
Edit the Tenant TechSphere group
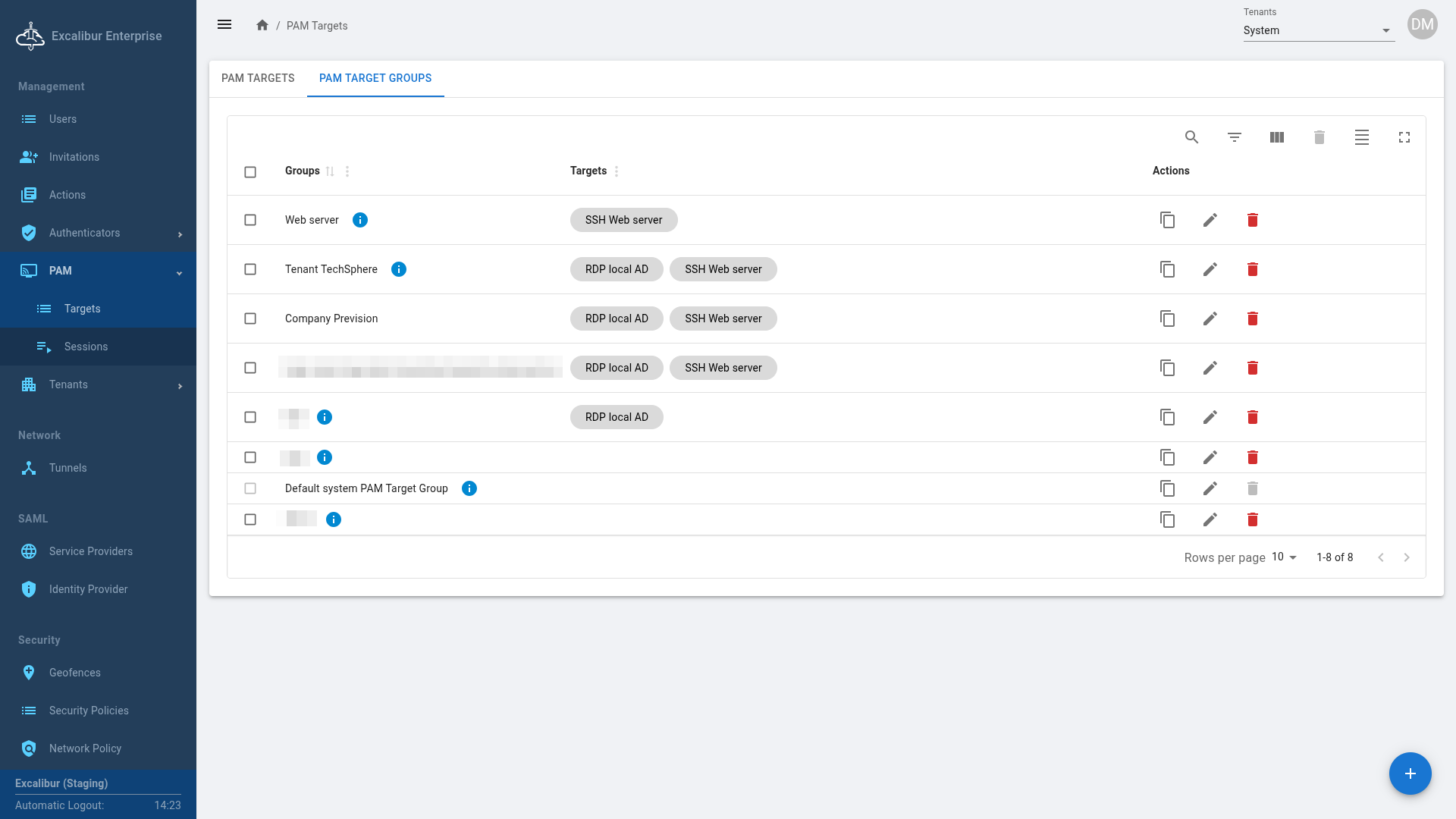point(1210,269)
